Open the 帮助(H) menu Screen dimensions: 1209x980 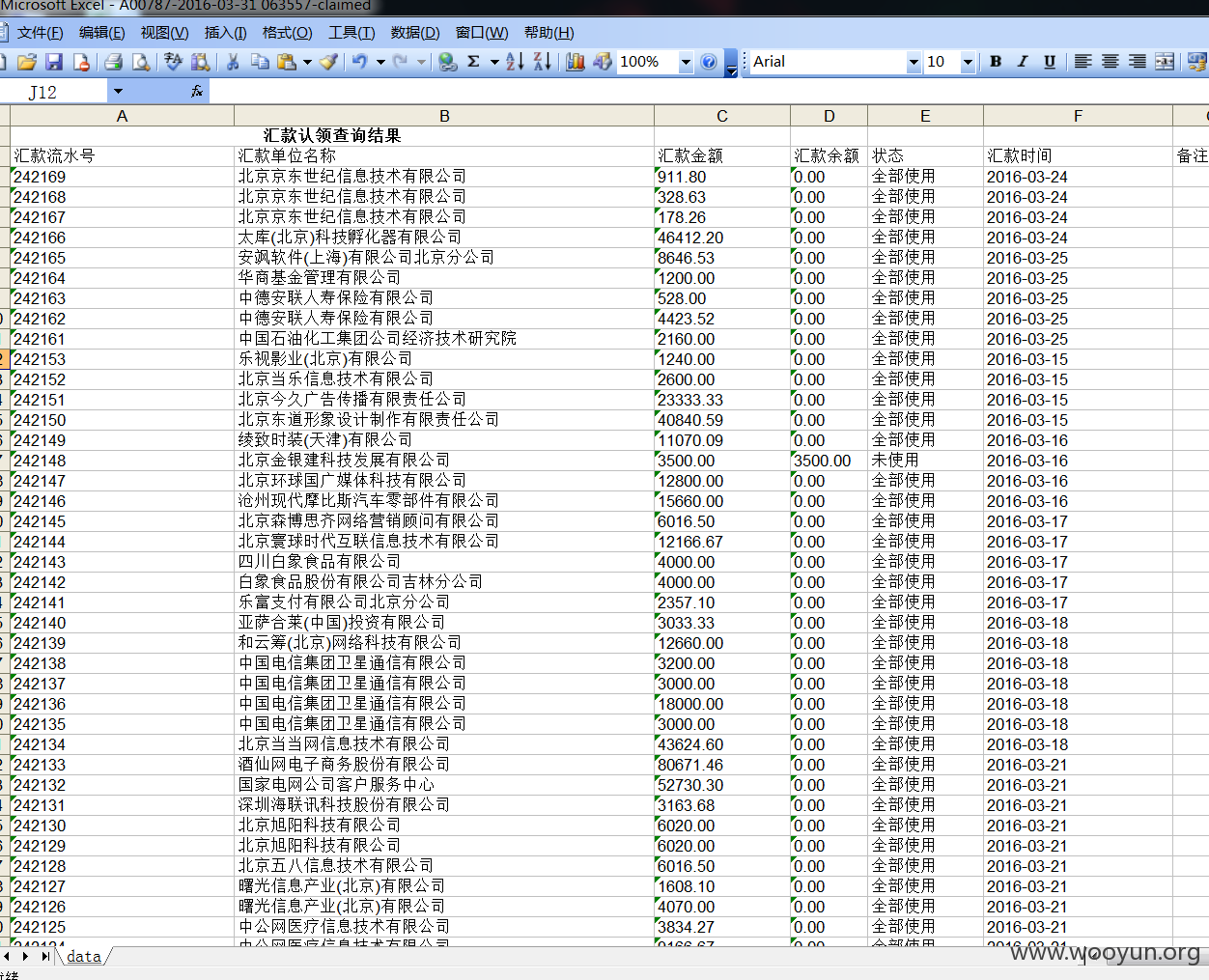point(548,33)
